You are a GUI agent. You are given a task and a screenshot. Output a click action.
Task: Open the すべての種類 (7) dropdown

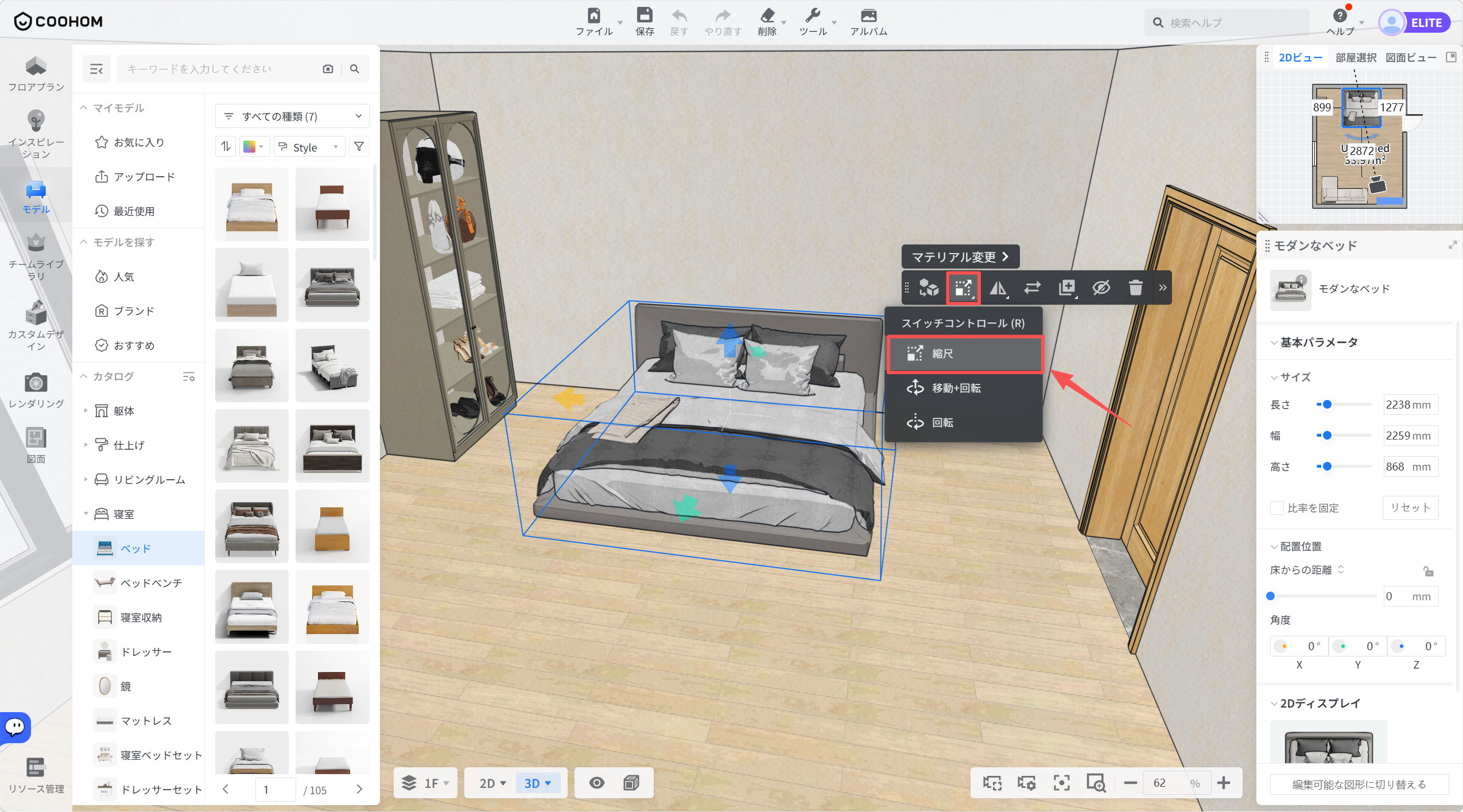tap(292, 116)
